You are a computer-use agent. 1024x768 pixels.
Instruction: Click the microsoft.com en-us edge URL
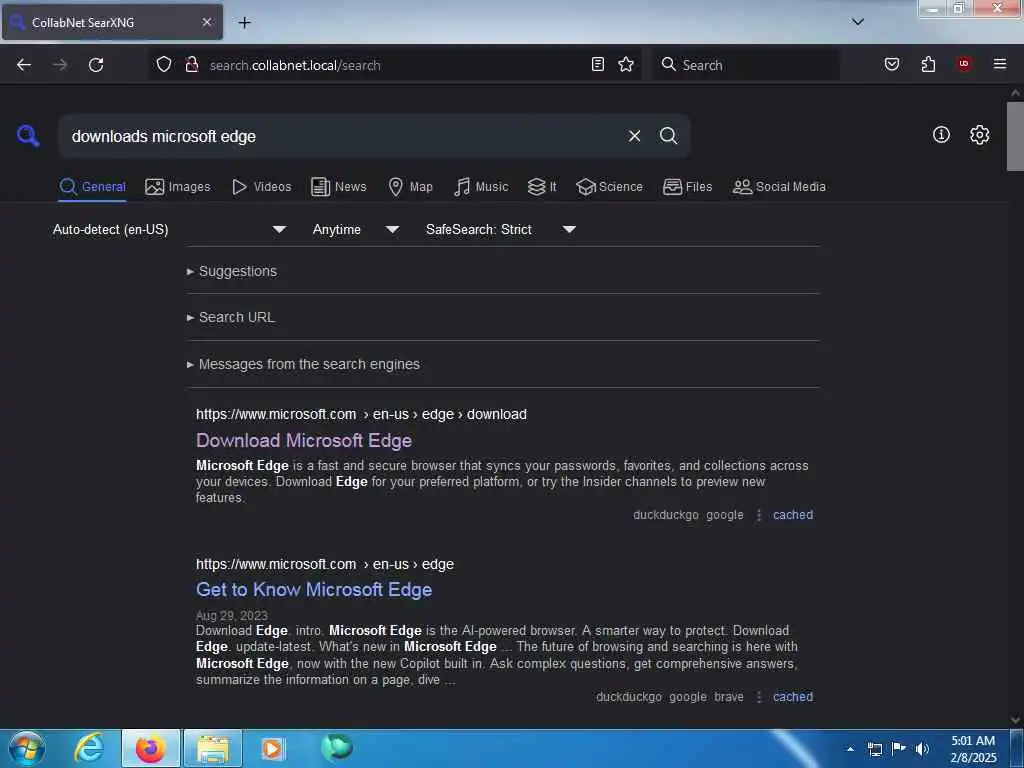[325, 564]
